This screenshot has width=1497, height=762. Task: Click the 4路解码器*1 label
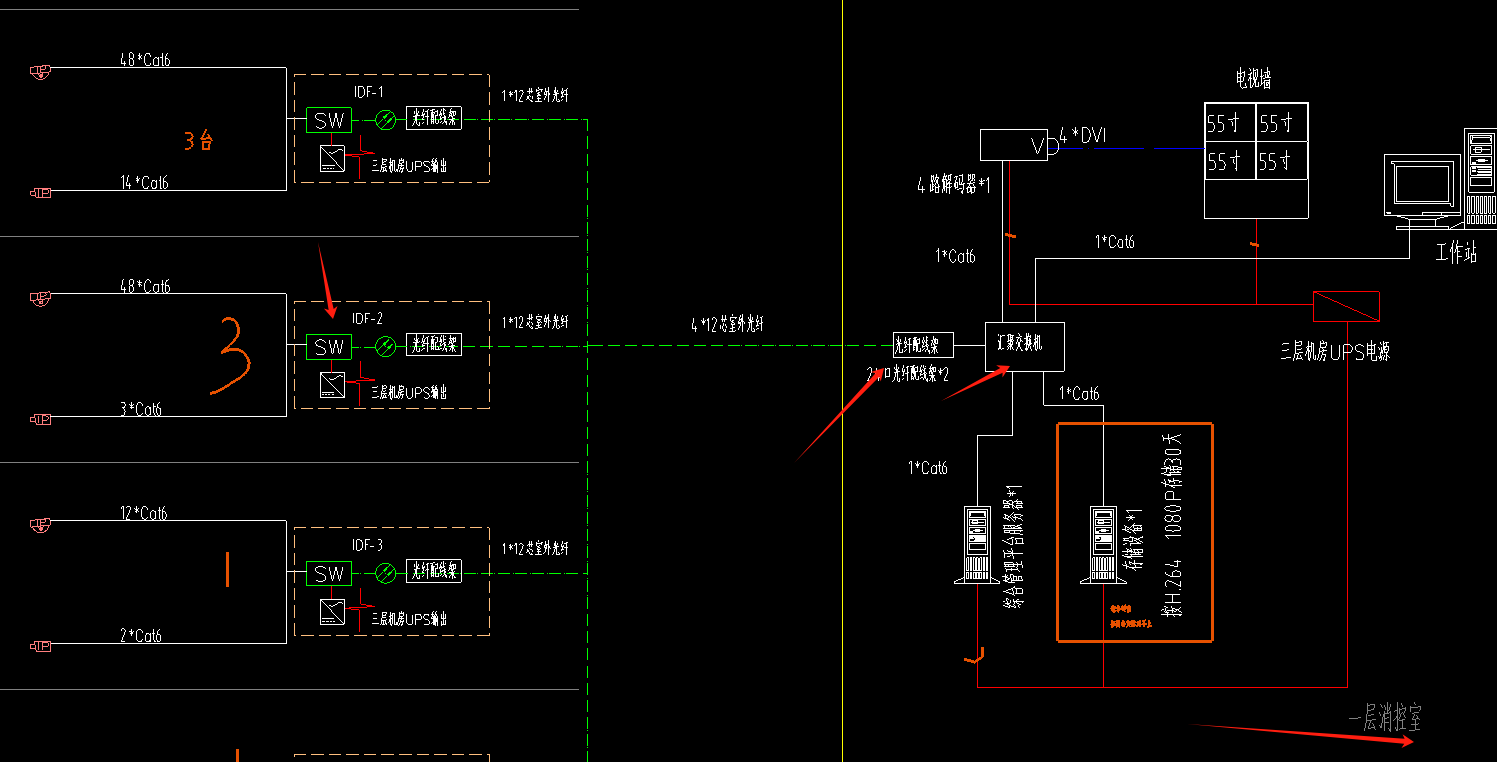tap(952, 185)
